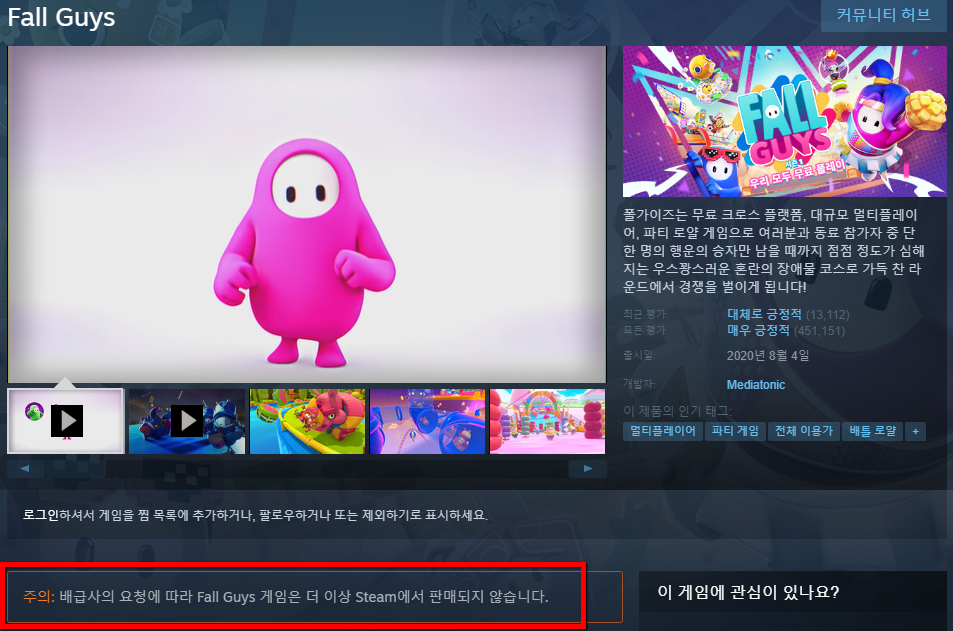Play the first trailer thumbnail with pink character
This screenshot has height=631, width=953.
[66, 421]
